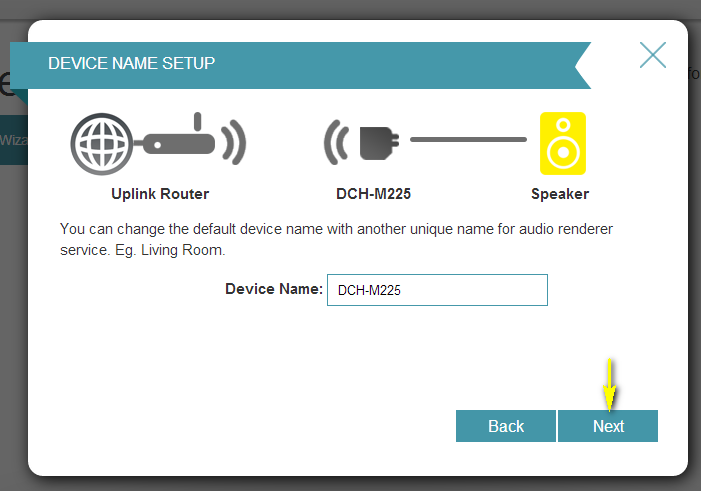Click the instruction text about changing device name

pos(335,229)
